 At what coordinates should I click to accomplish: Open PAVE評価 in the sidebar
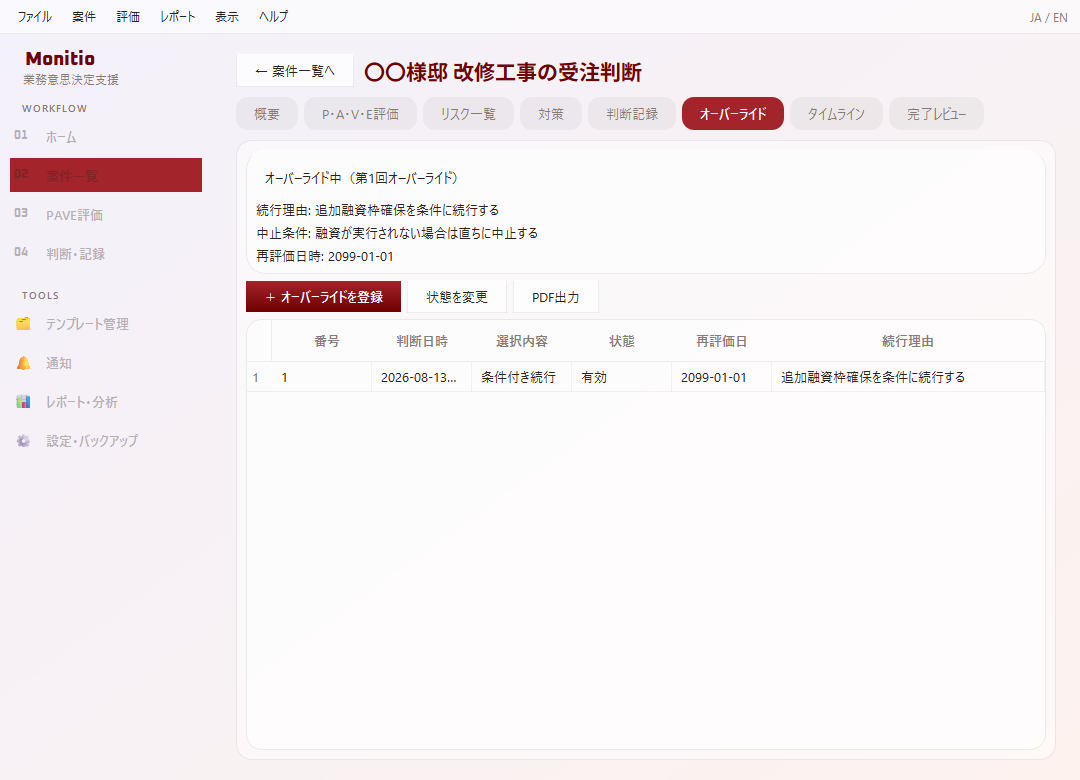click(106, 214)
